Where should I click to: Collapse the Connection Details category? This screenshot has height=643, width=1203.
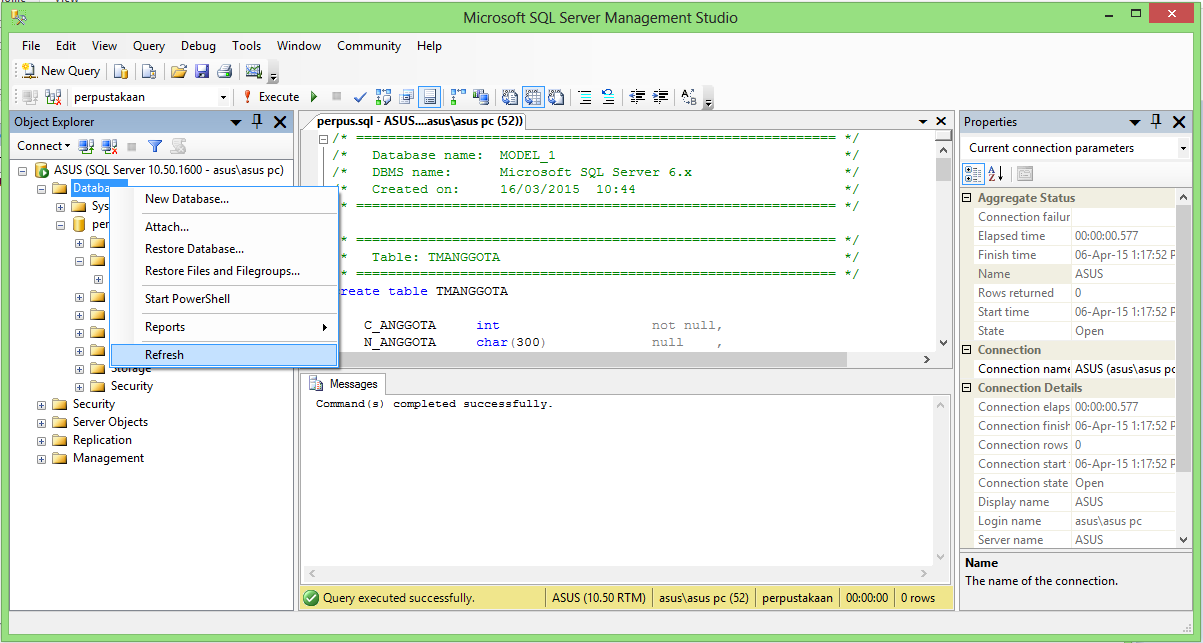point(967,388)
